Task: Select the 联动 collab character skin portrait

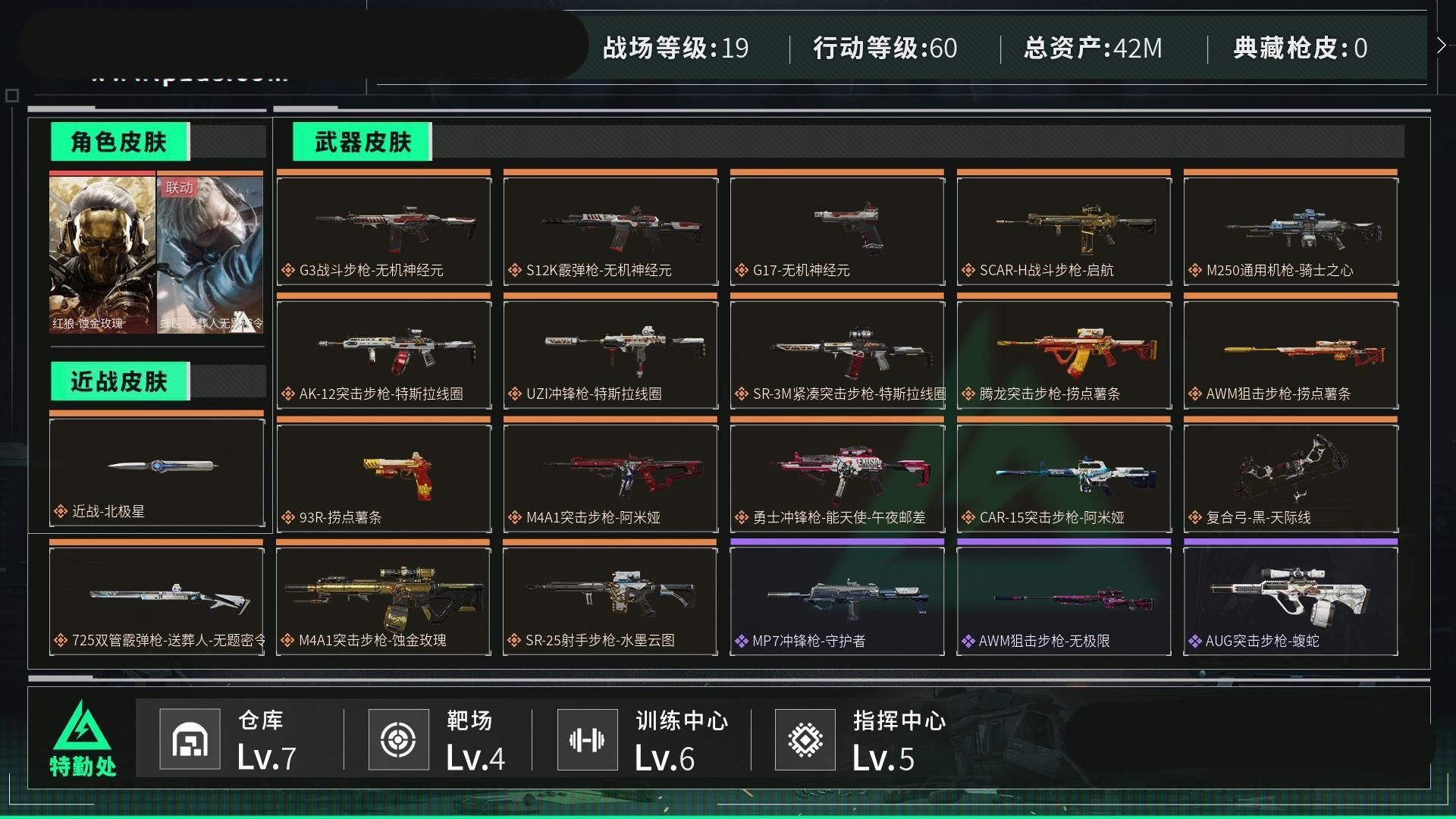Action: [210, 254]
